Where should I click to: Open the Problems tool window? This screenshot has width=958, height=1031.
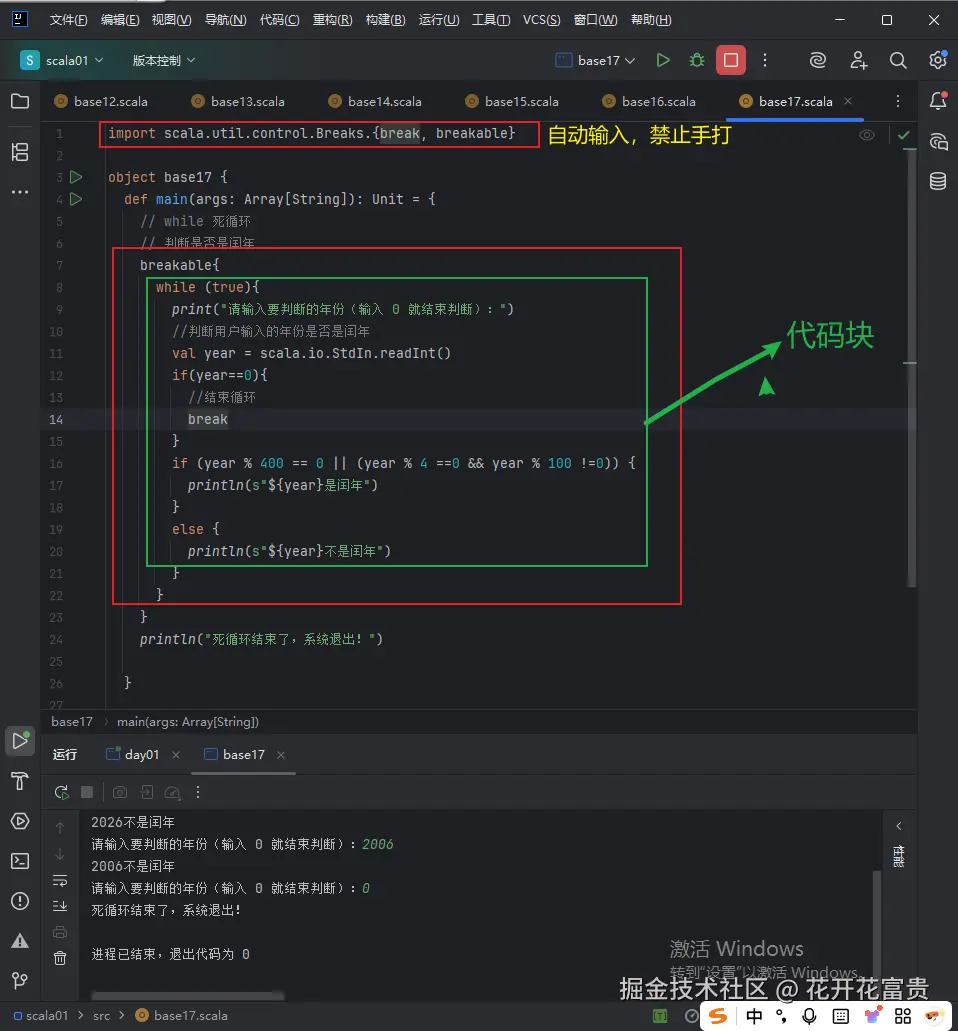pyautogui.click(x=20, y=901)
